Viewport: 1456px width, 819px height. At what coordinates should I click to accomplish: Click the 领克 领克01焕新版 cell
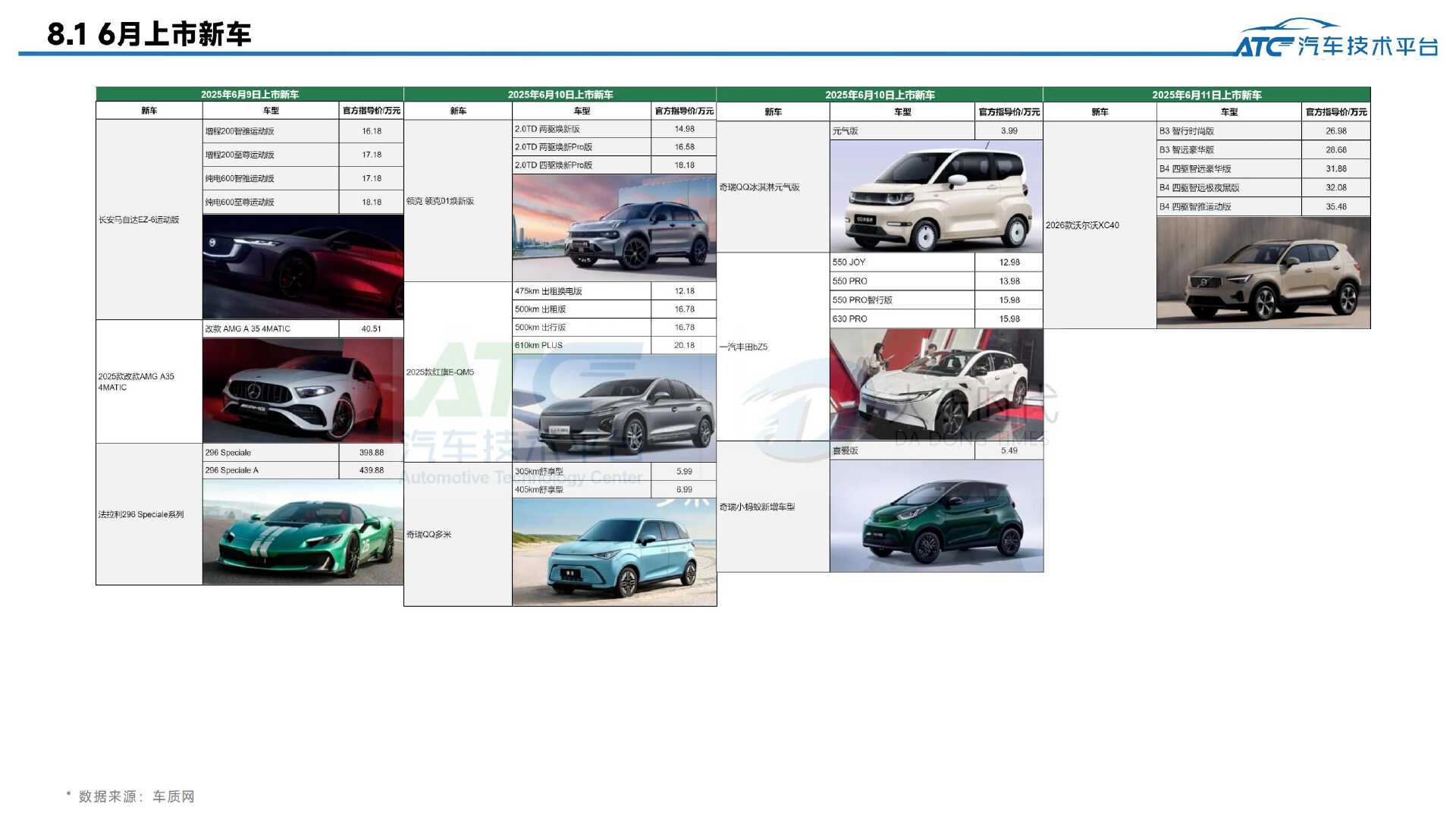click(458, 201)
